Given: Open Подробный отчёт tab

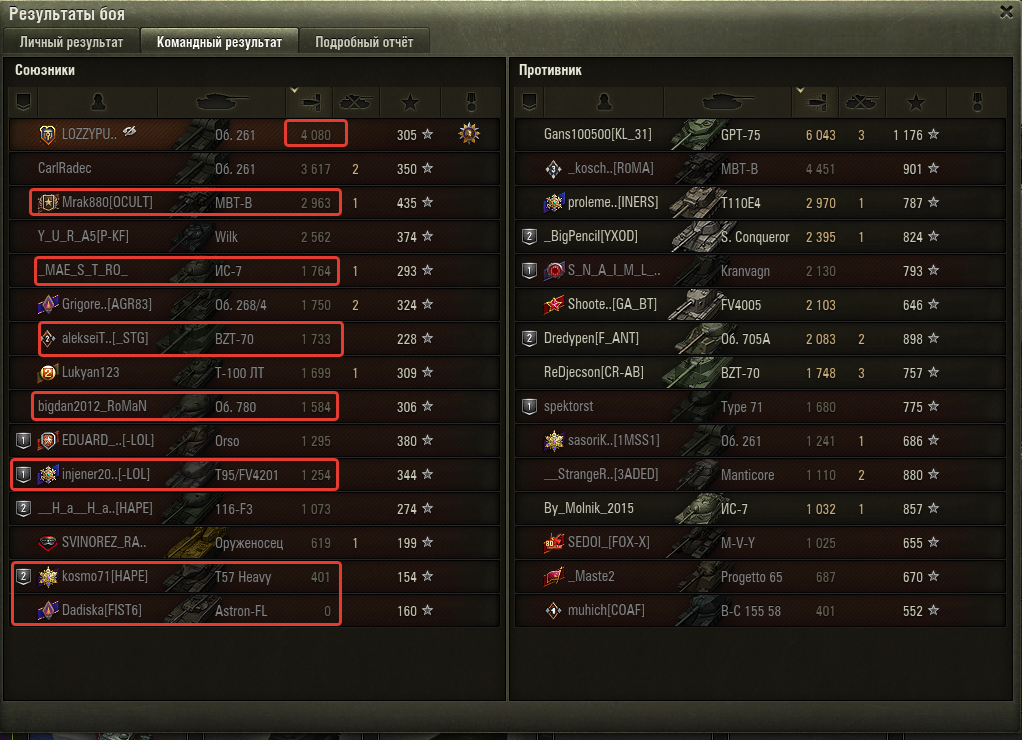Looking at the screenshot, I should coord(364,42).
